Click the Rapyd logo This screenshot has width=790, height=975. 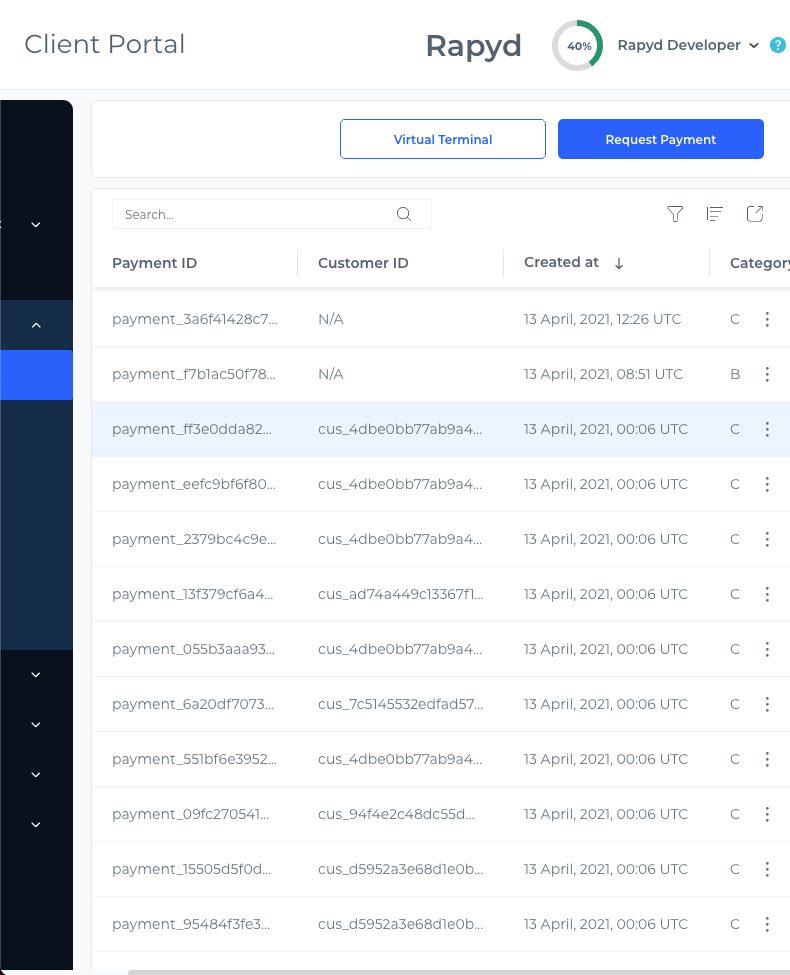click(x=473, y=47)
